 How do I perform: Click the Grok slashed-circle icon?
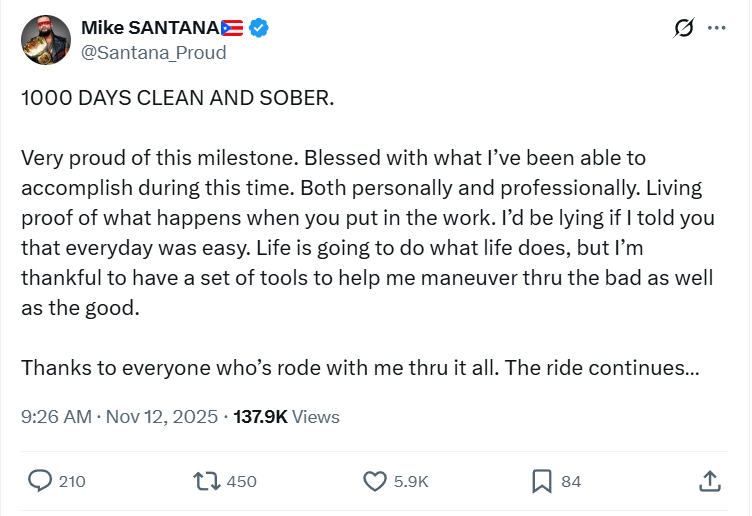684,29
